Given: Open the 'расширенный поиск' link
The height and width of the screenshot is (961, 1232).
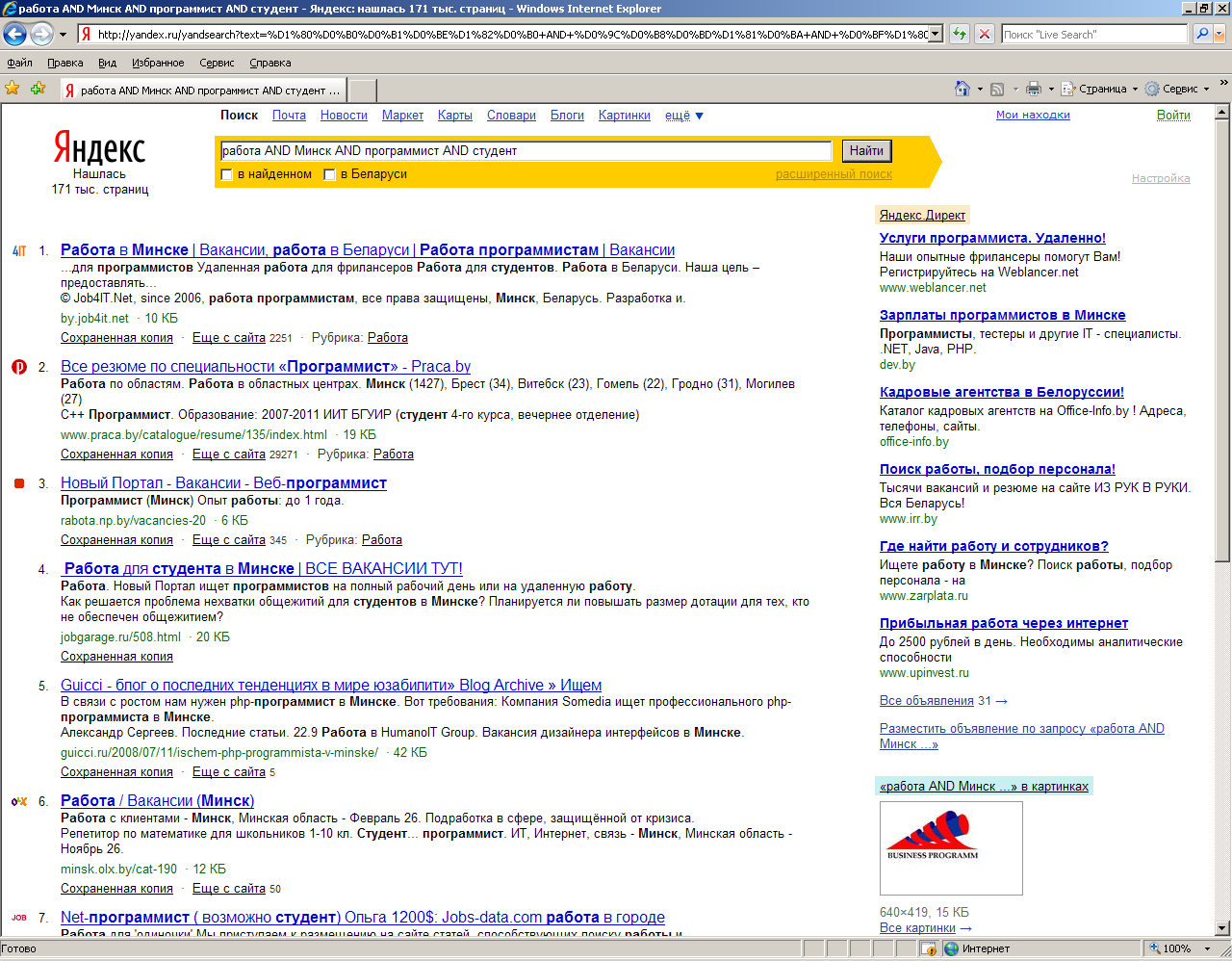Looking at the screenshot, I should pyautogui.click(x=834, y=174).
